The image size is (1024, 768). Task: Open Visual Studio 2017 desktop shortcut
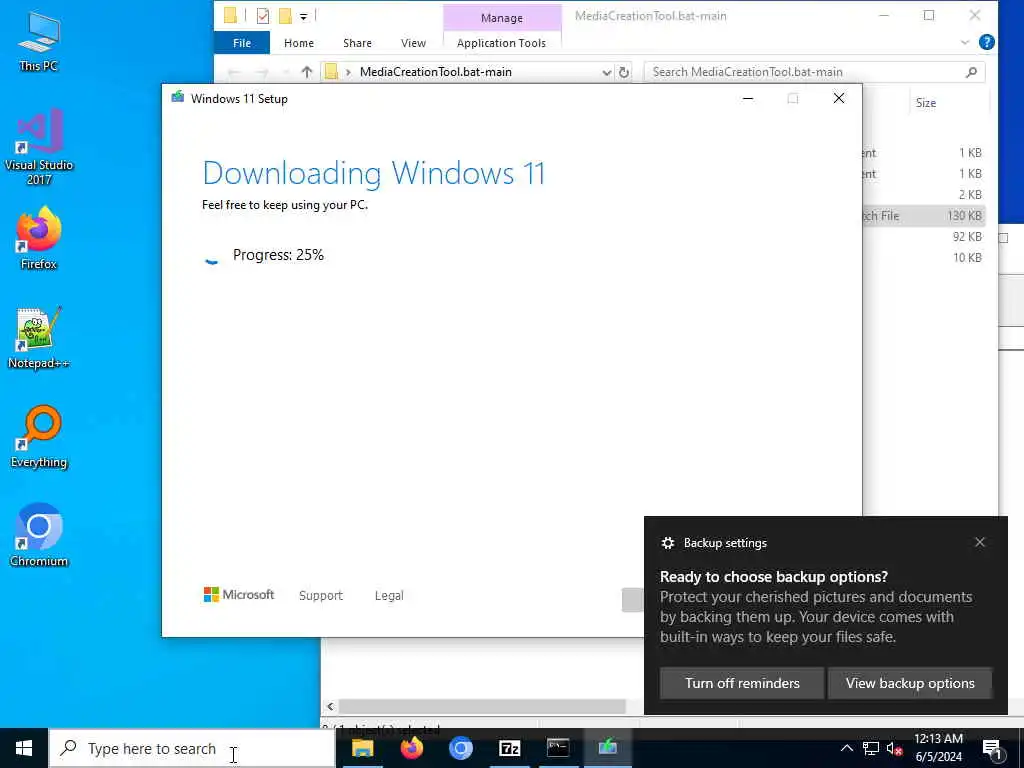(x=39, y=147)
